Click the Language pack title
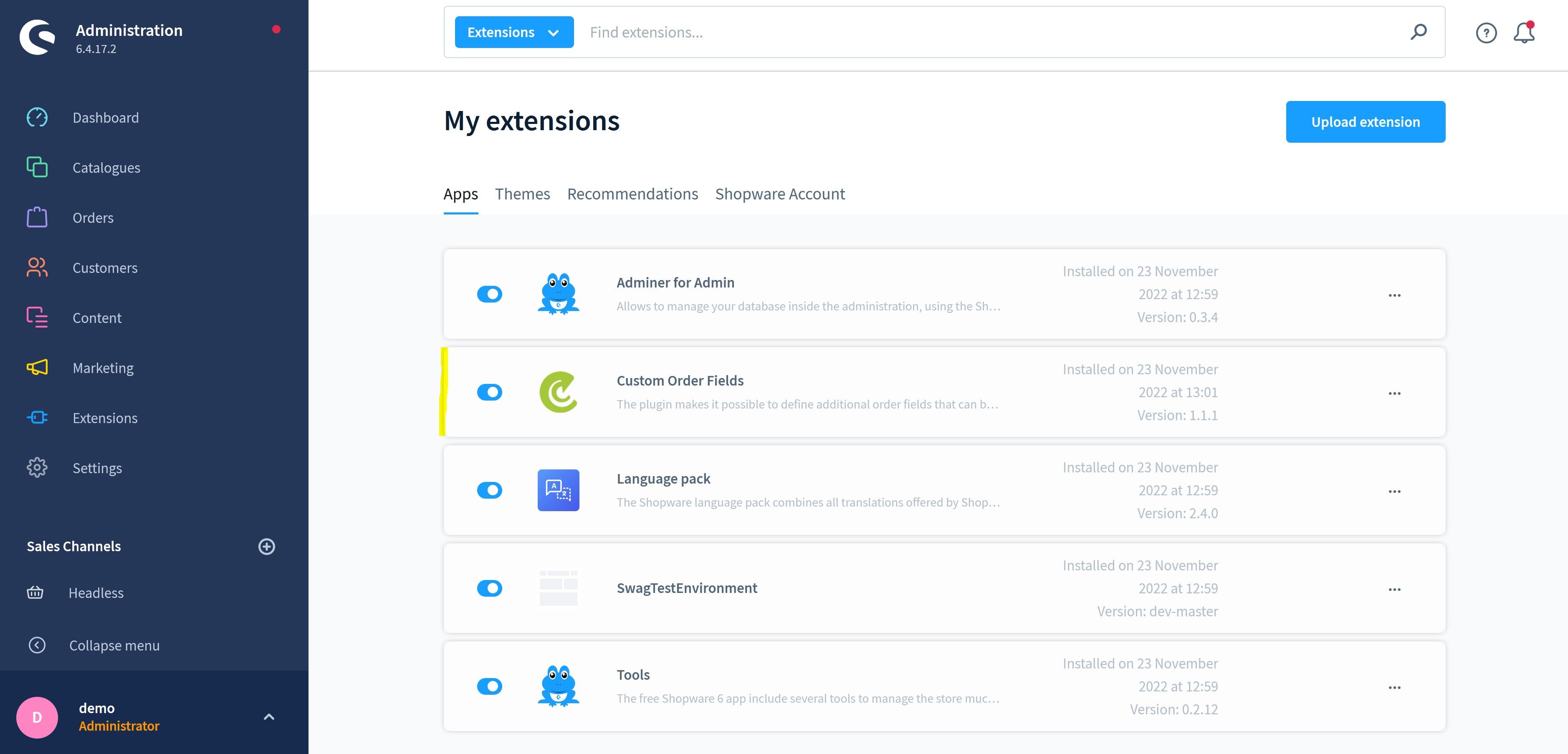The width and height of the screenshot is (1568, 754). click(x=663, y=478)
